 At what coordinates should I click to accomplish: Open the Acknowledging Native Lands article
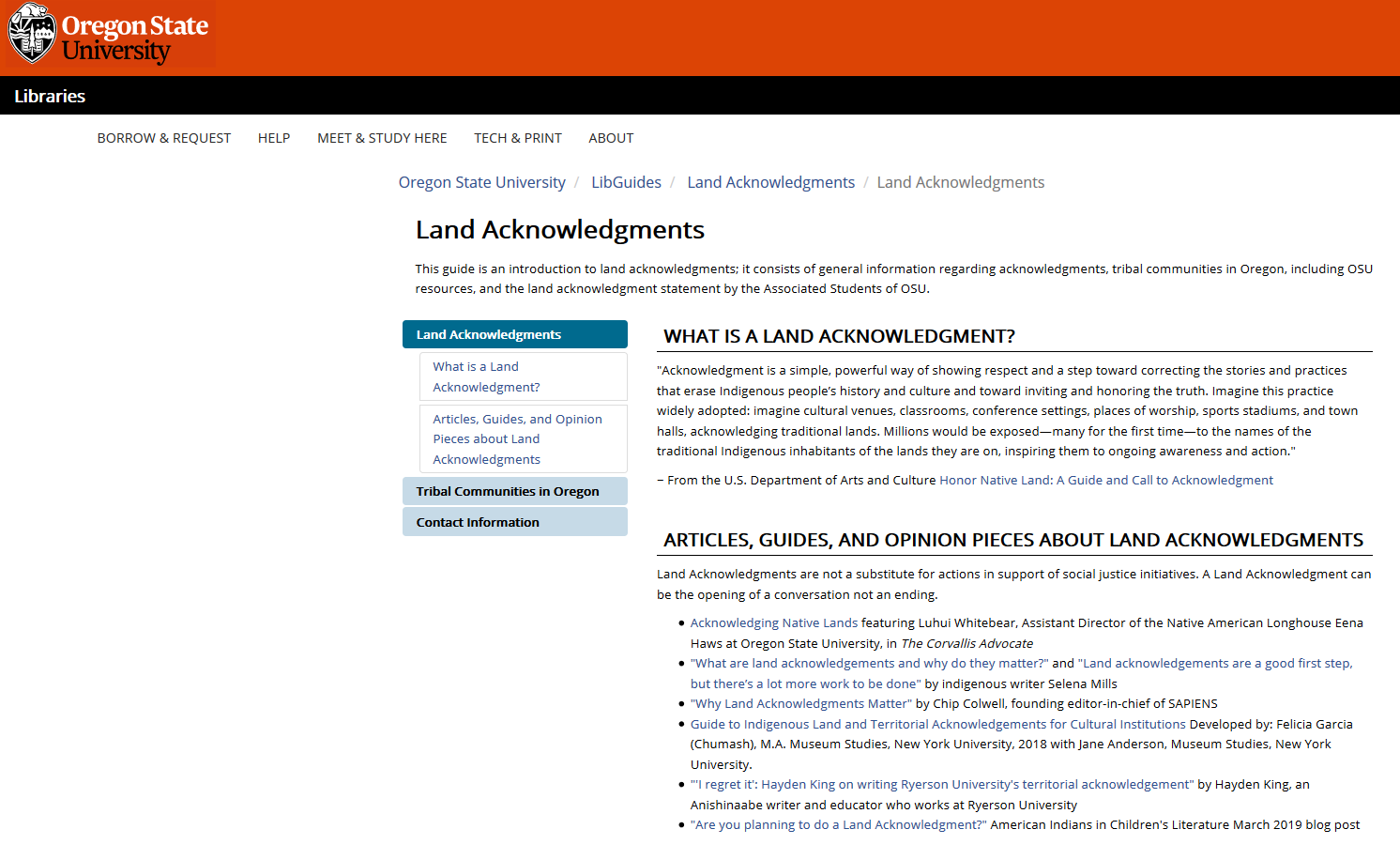point(772,622)
